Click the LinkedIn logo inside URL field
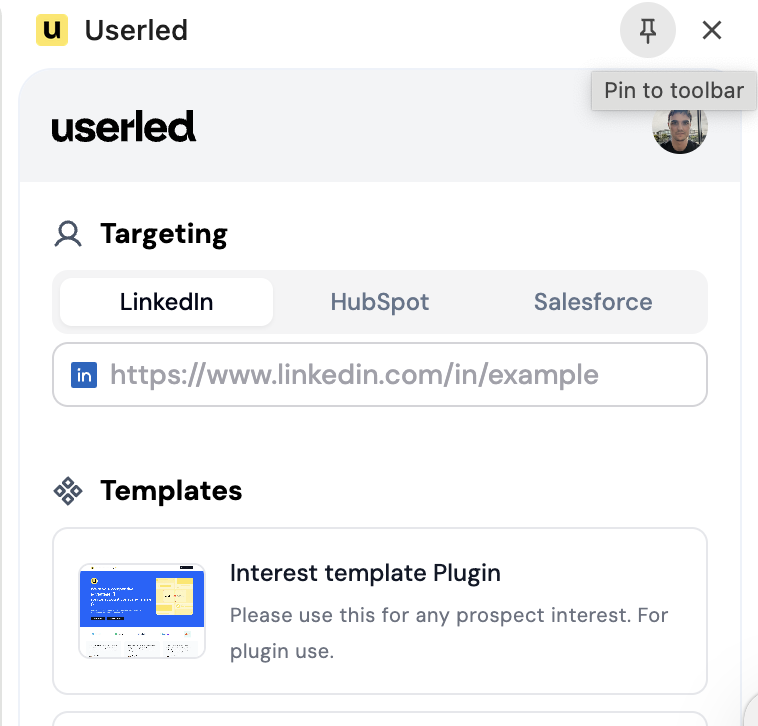 tap(84, 375)
